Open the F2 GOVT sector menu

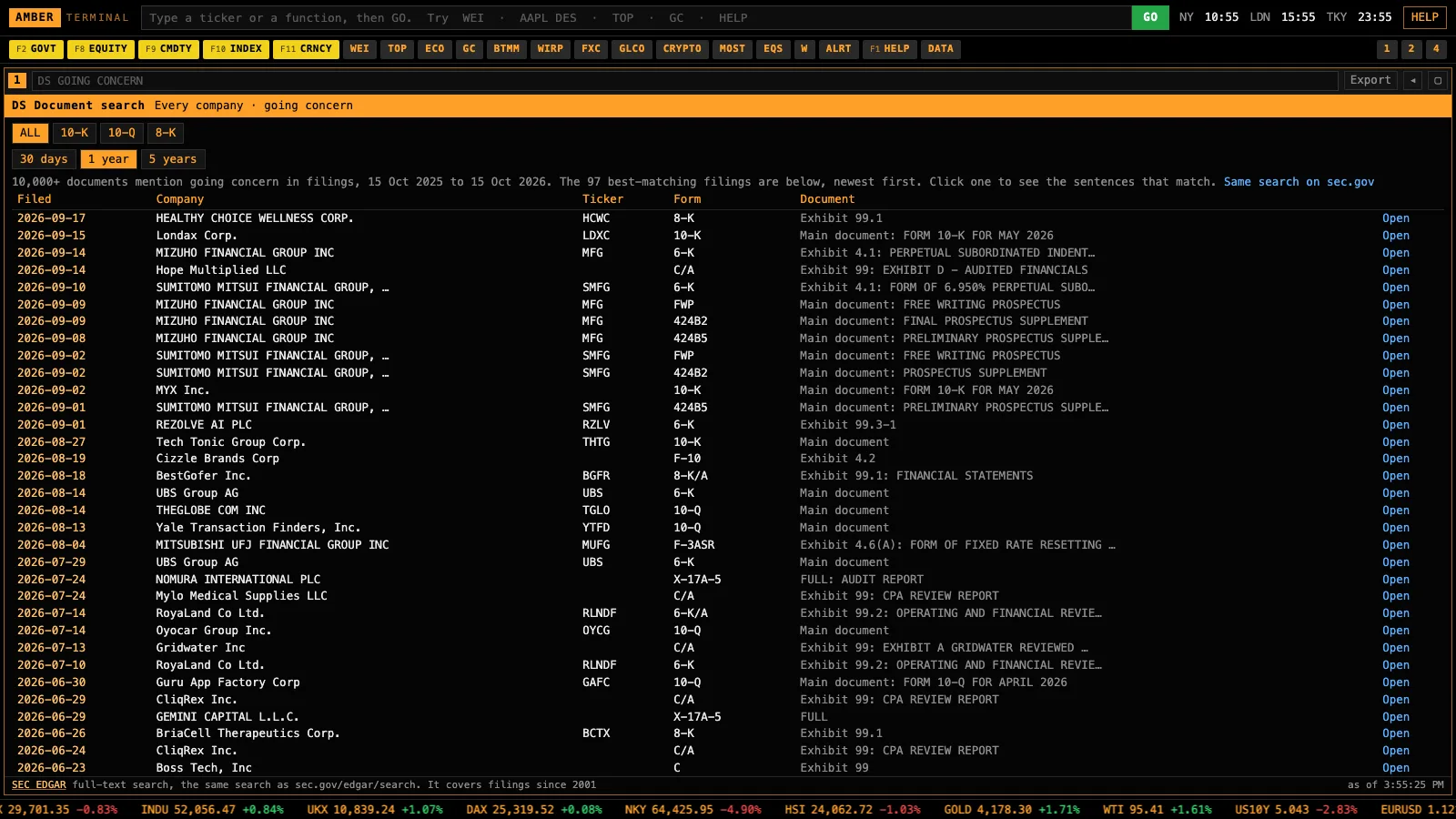(36, 49)
